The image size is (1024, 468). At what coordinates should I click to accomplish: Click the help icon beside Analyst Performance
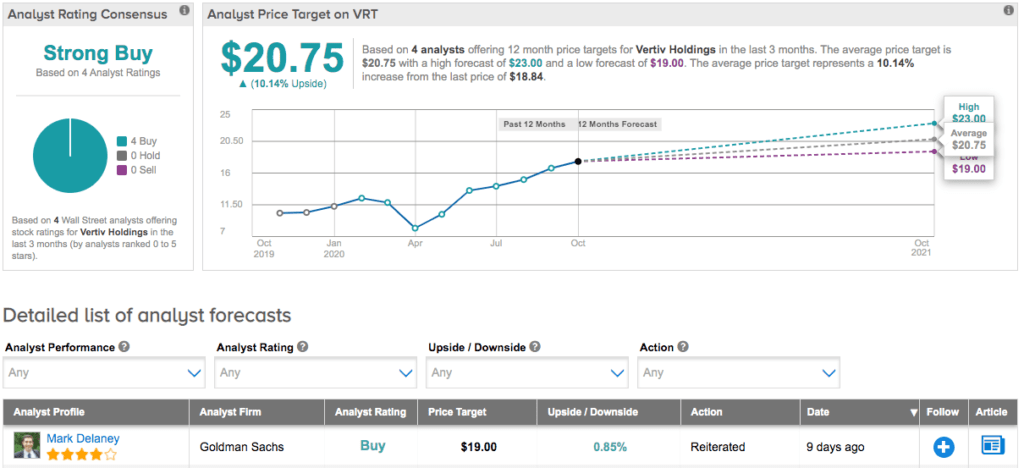[124, 347]
